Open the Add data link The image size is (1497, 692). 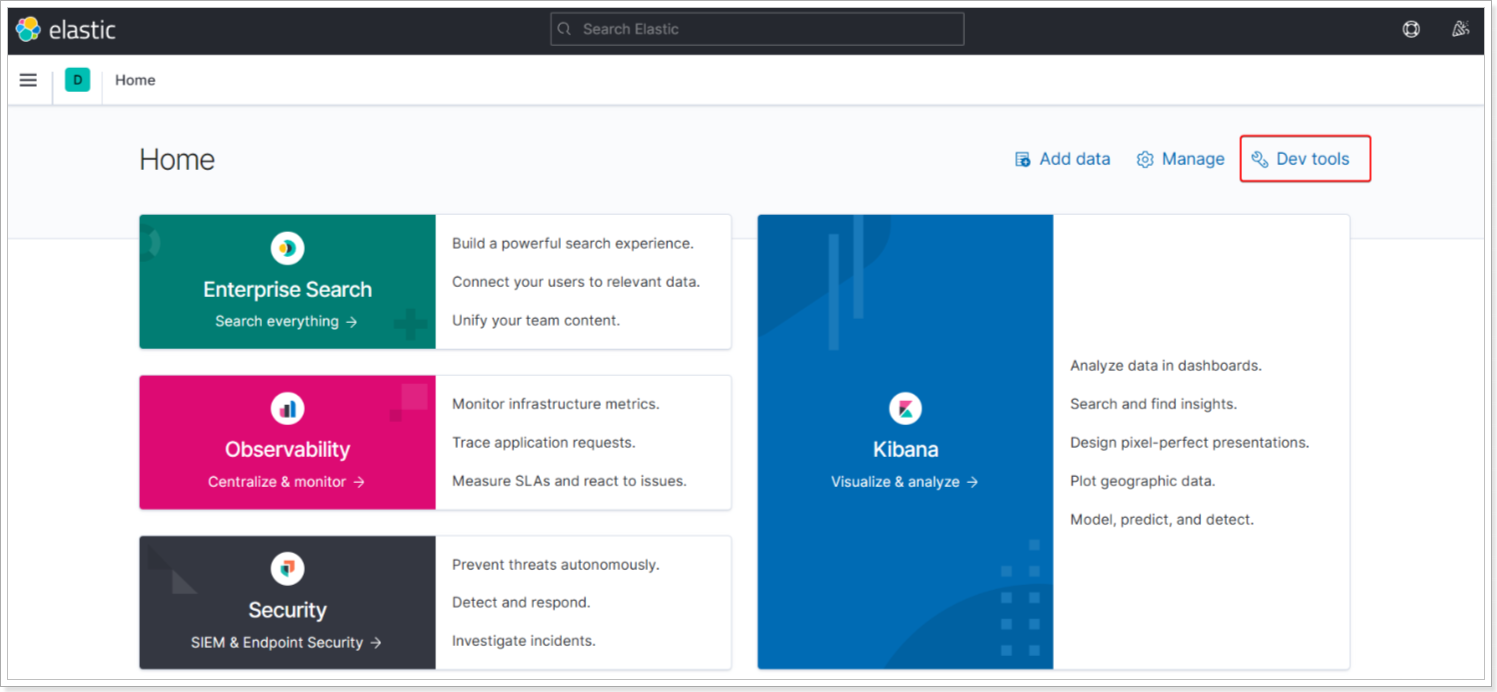1062,159
